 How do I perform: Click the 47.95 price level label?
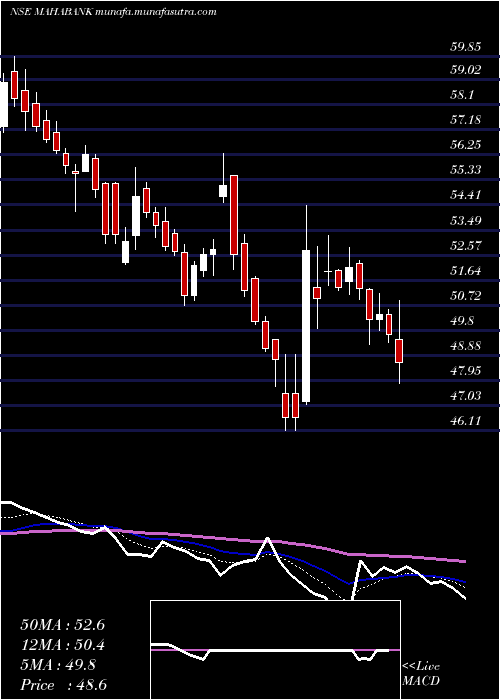[465, 371]
